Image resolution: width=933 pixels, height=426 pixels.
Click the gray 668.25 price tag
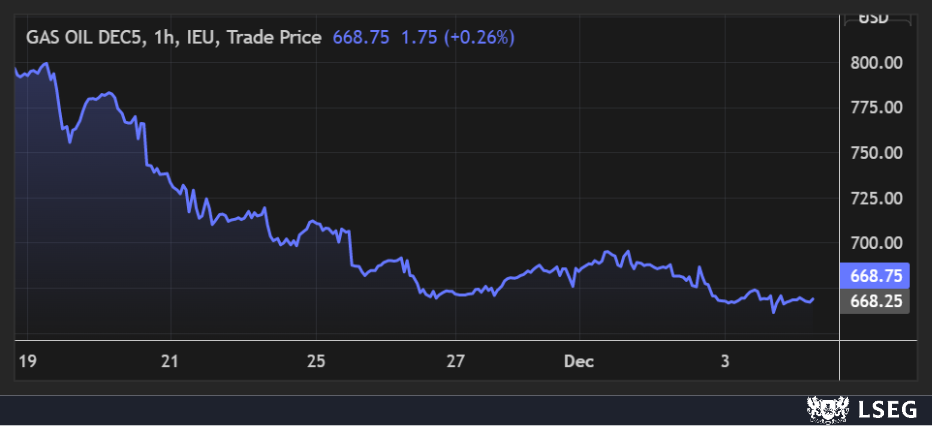pyautogui.click(x=875, y=301)
